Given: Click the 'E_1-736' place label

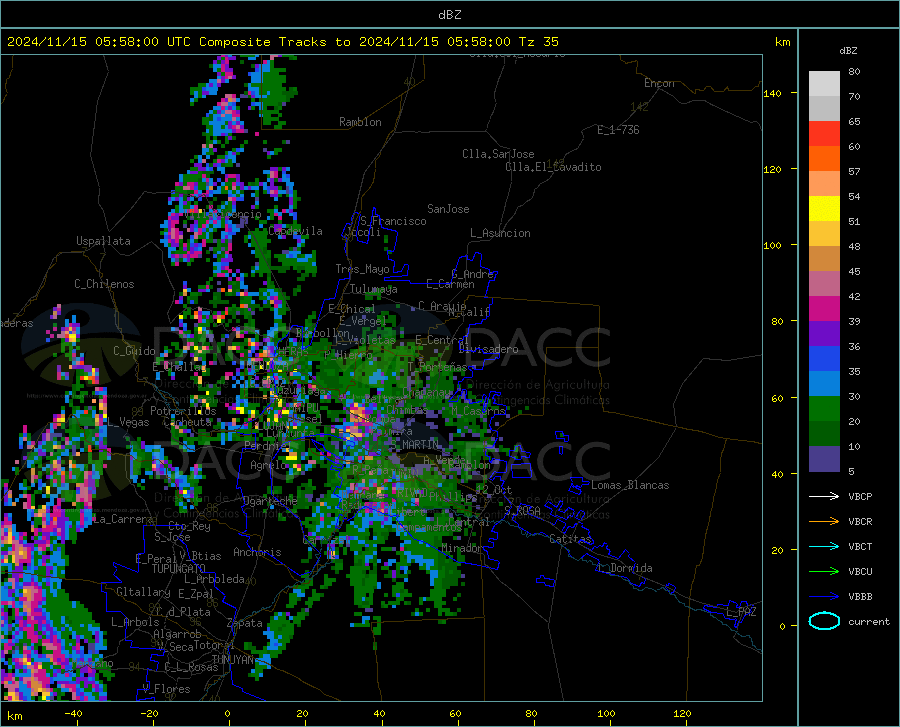Looking at the screenshot, I should tap(618, 130).
